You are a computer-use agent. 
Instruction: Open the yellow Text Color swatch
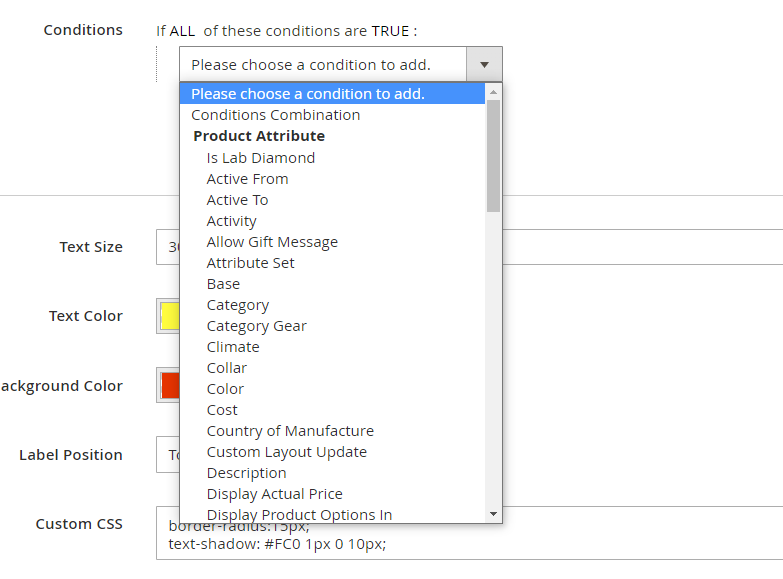pos(168,317)
